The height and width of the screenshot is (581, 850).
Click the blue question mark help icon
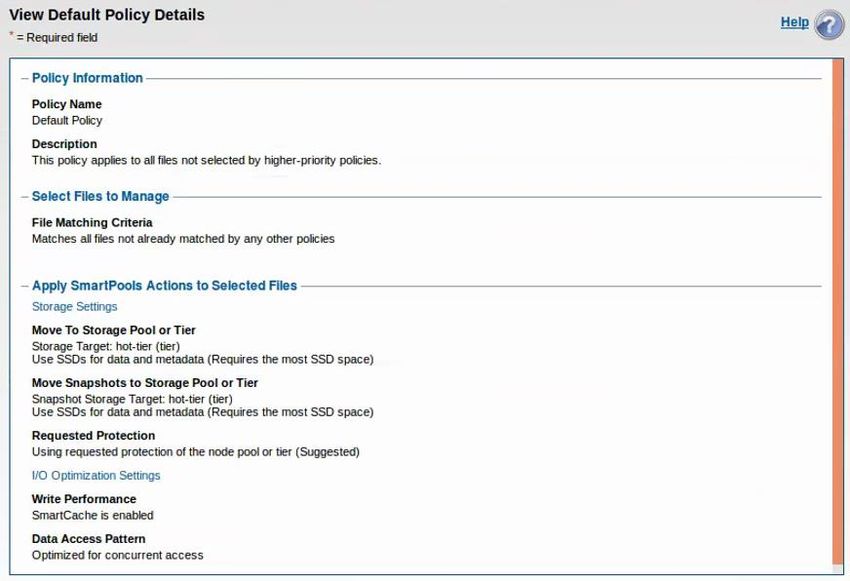tap(829, 24)
